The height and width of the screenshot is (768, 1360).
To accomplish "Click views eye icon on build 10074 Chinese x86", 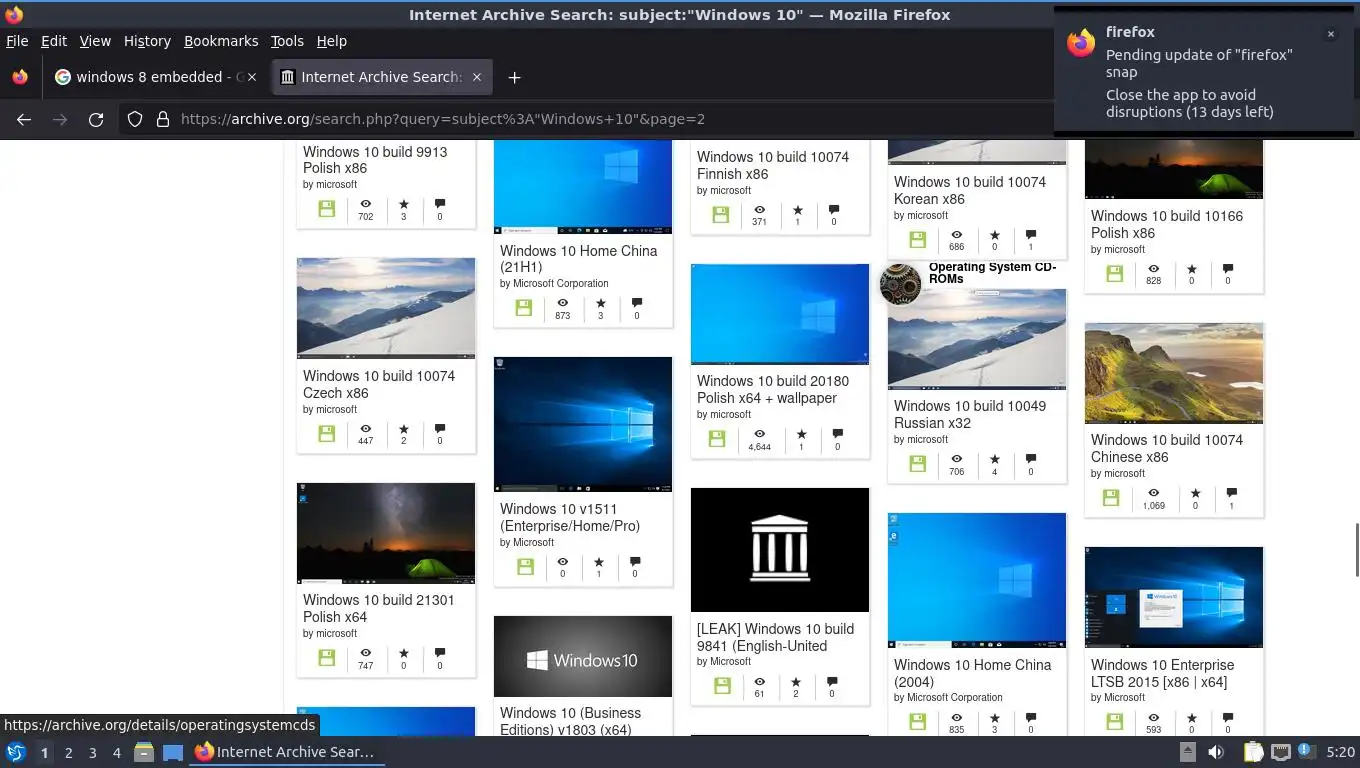I will (x=1153, y=493).
